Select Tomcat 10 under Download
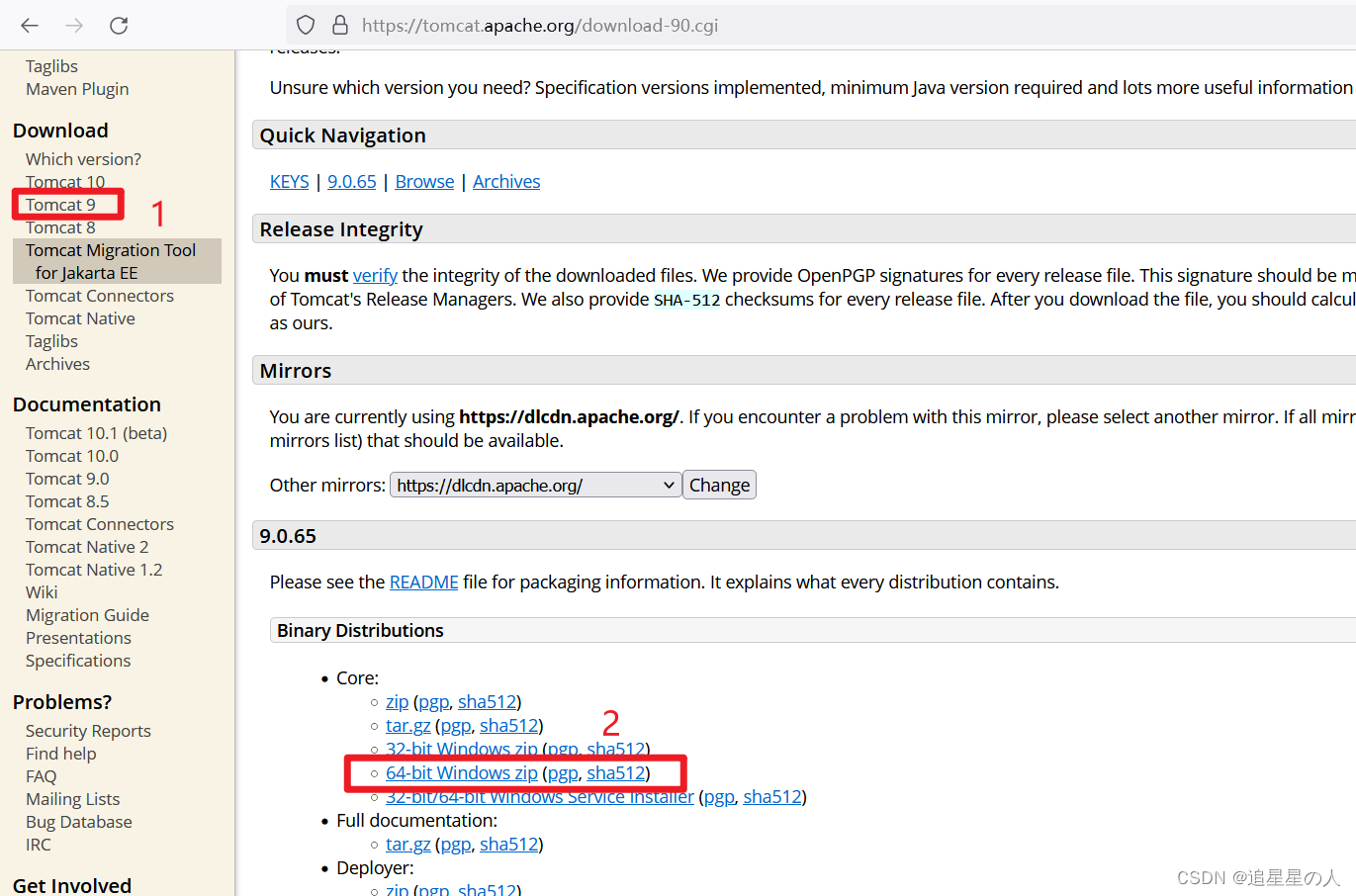1356x896 pixels. click(x=65, y=182)
